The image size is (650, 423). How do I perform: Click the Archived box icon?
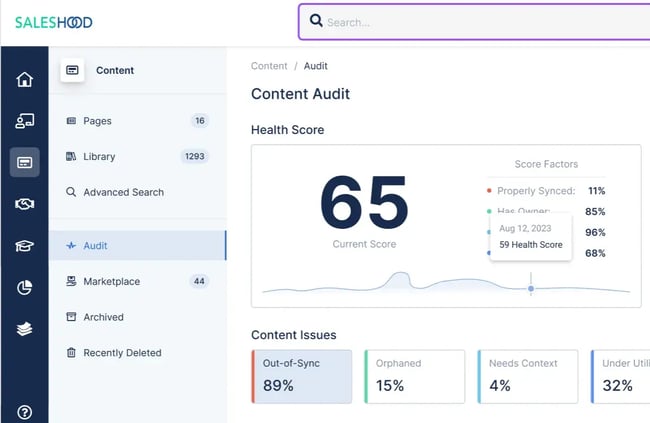[x=71, y=317]
